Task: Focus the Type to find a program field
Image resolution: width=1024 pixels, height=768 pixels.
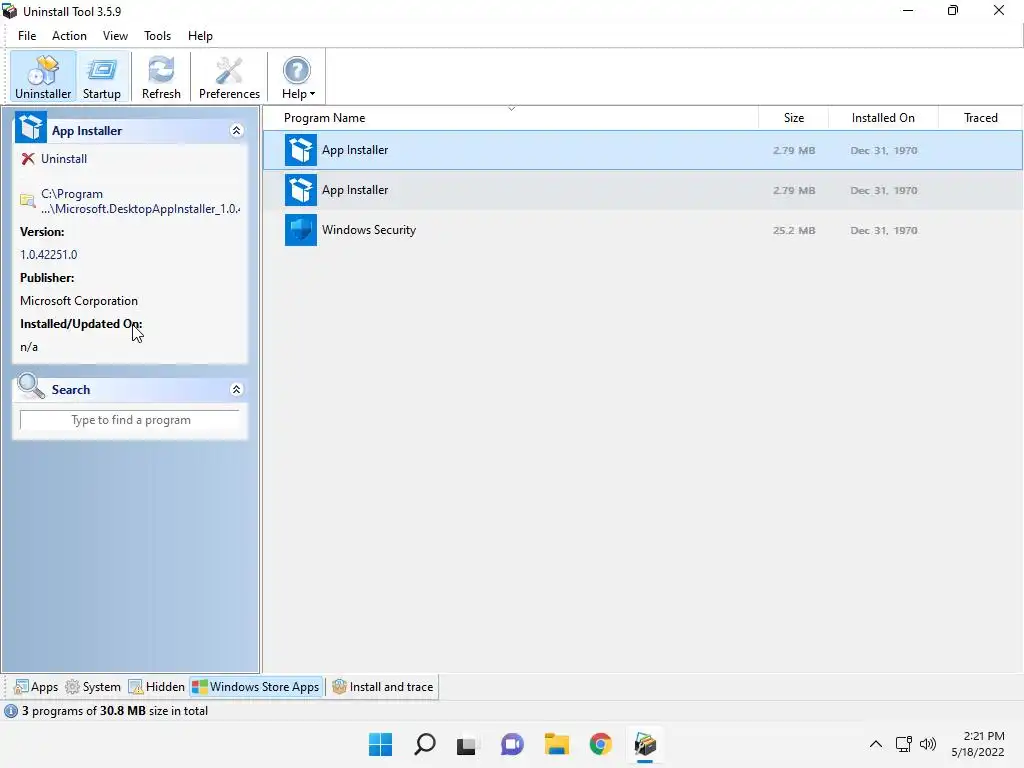Action: click(x=130, y=420)
